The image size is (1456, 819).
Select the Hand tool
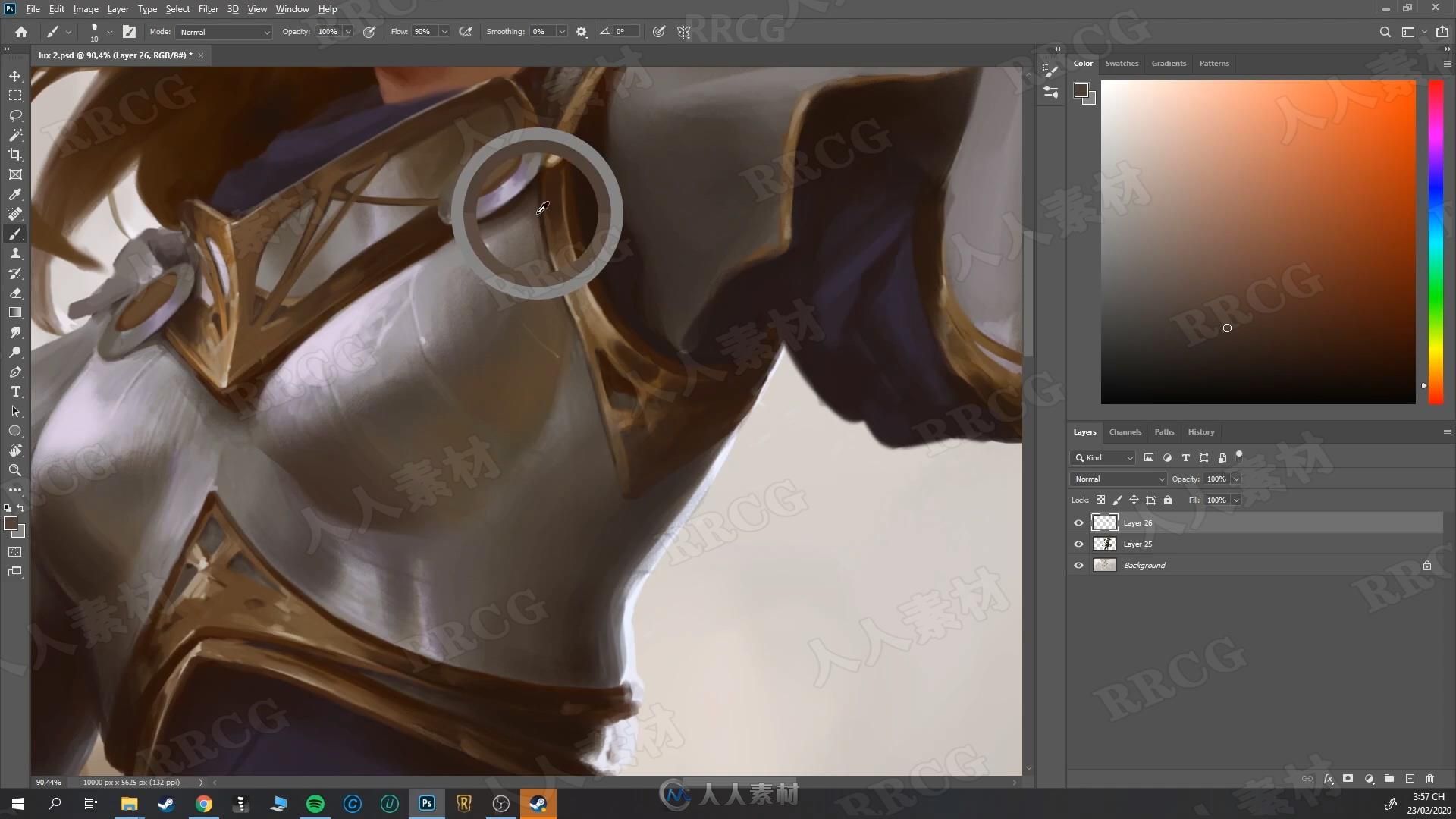coord(15,450)
